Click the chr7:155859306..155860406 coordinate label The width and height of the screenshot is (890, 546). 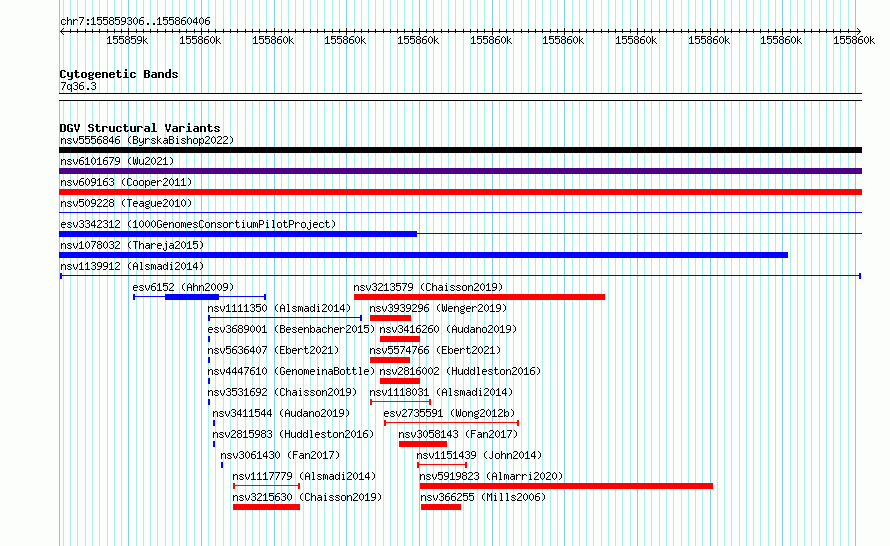135,21
